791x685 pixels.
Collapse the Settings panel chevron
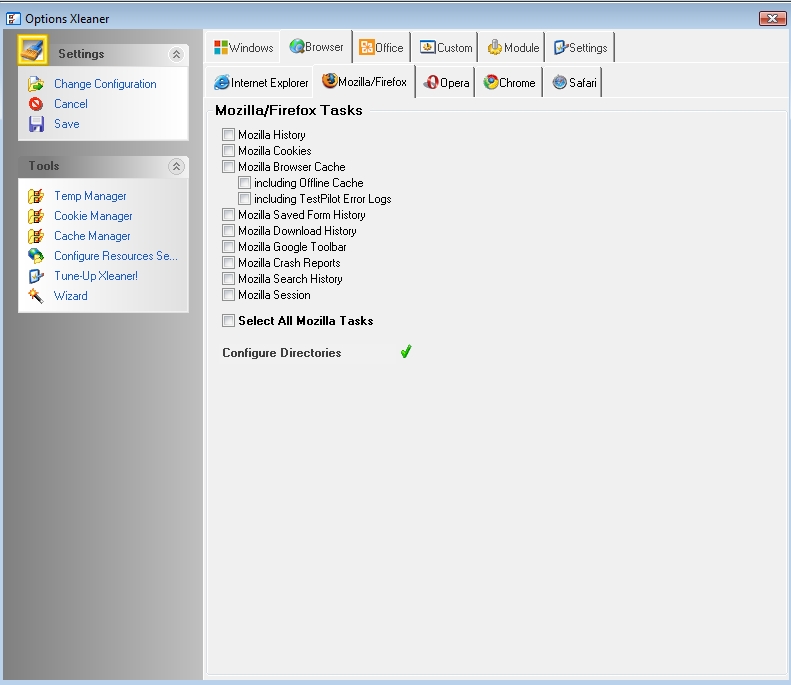(x=176, y=54)
